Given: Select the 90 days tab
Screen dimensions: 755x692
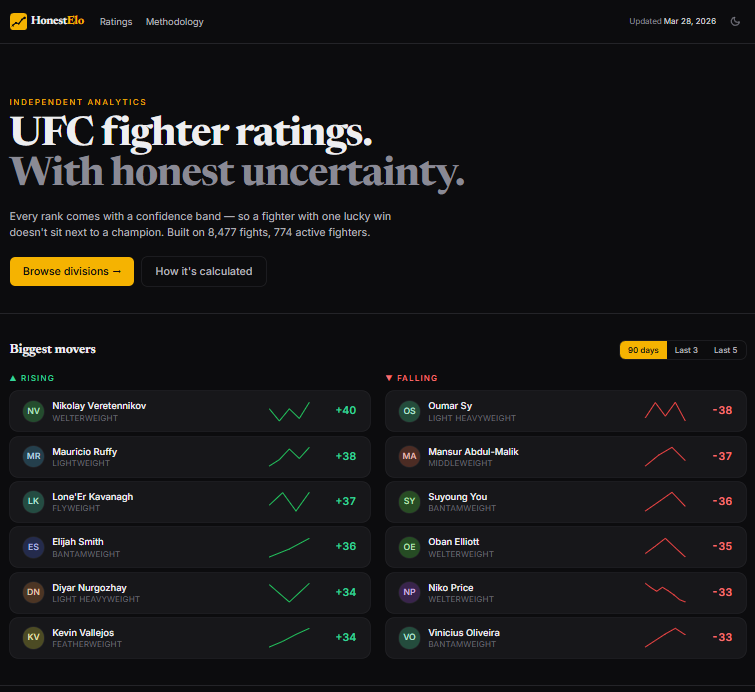Looking at the screenshot, I should [x=643, y=350].
